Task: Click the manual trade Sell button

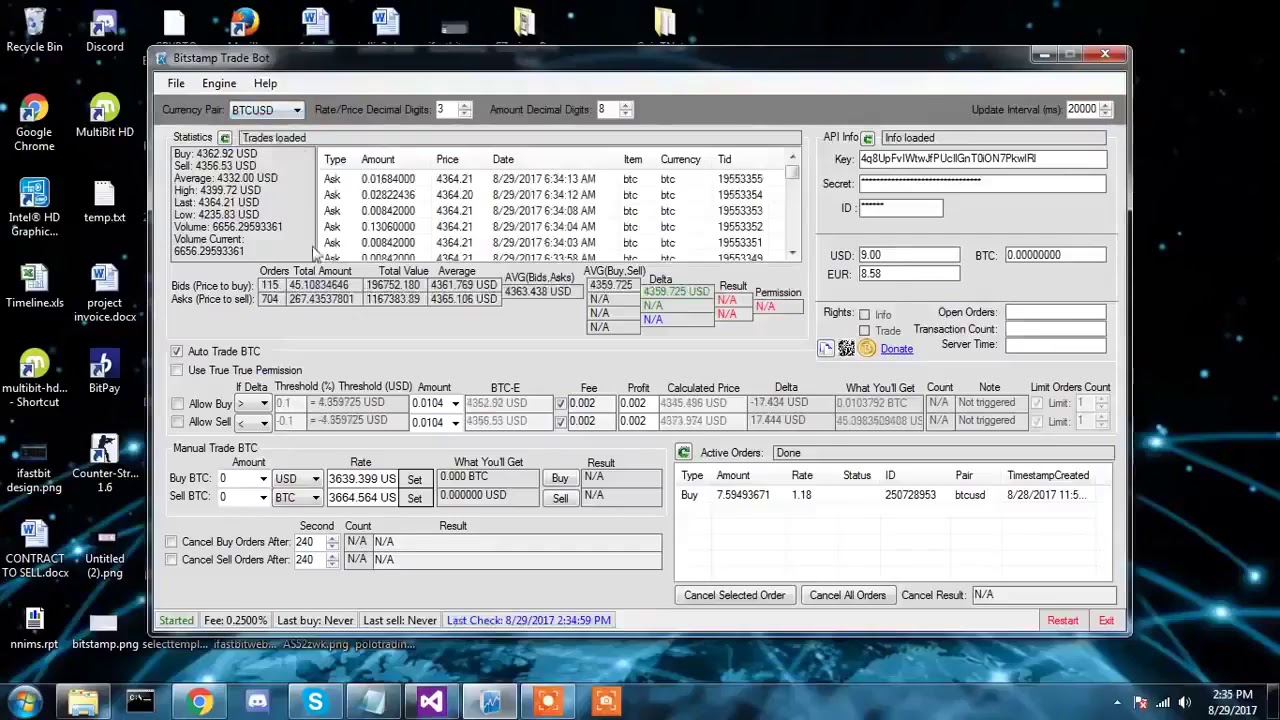Action: coord(560,498)
